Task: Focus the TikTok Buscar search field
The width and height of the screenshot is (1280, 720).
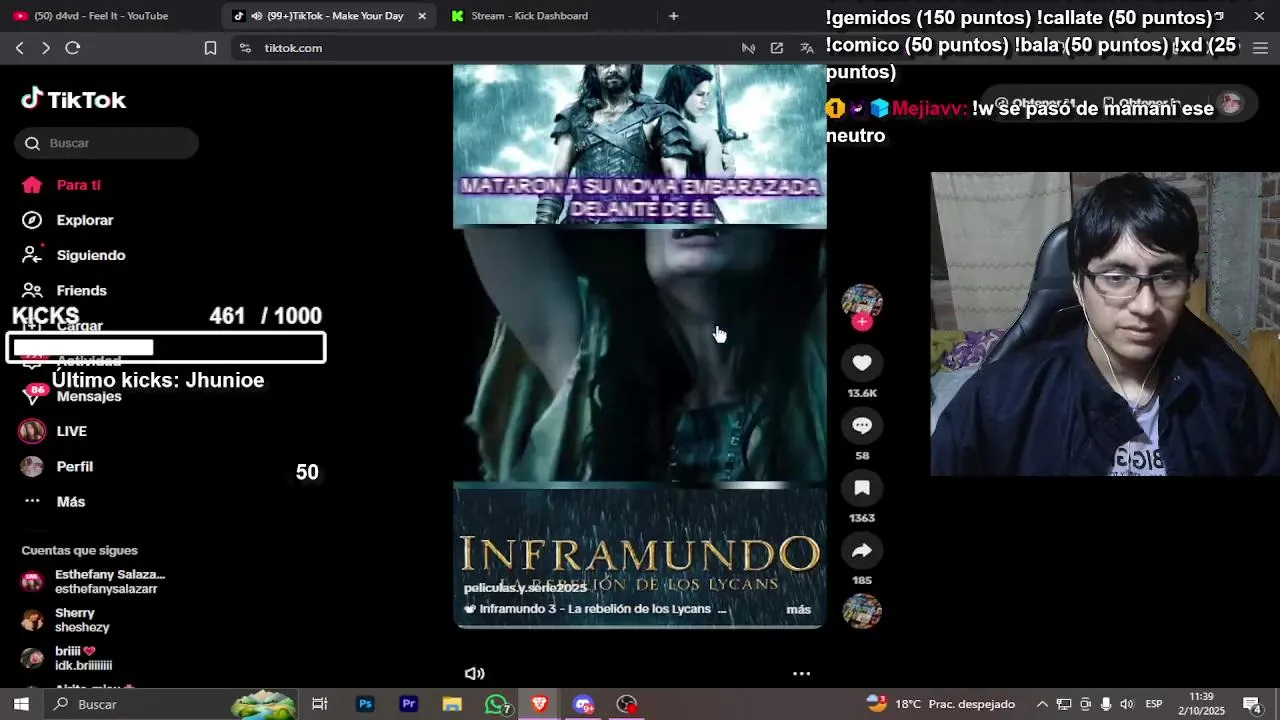Action: (x=107, y=143)
